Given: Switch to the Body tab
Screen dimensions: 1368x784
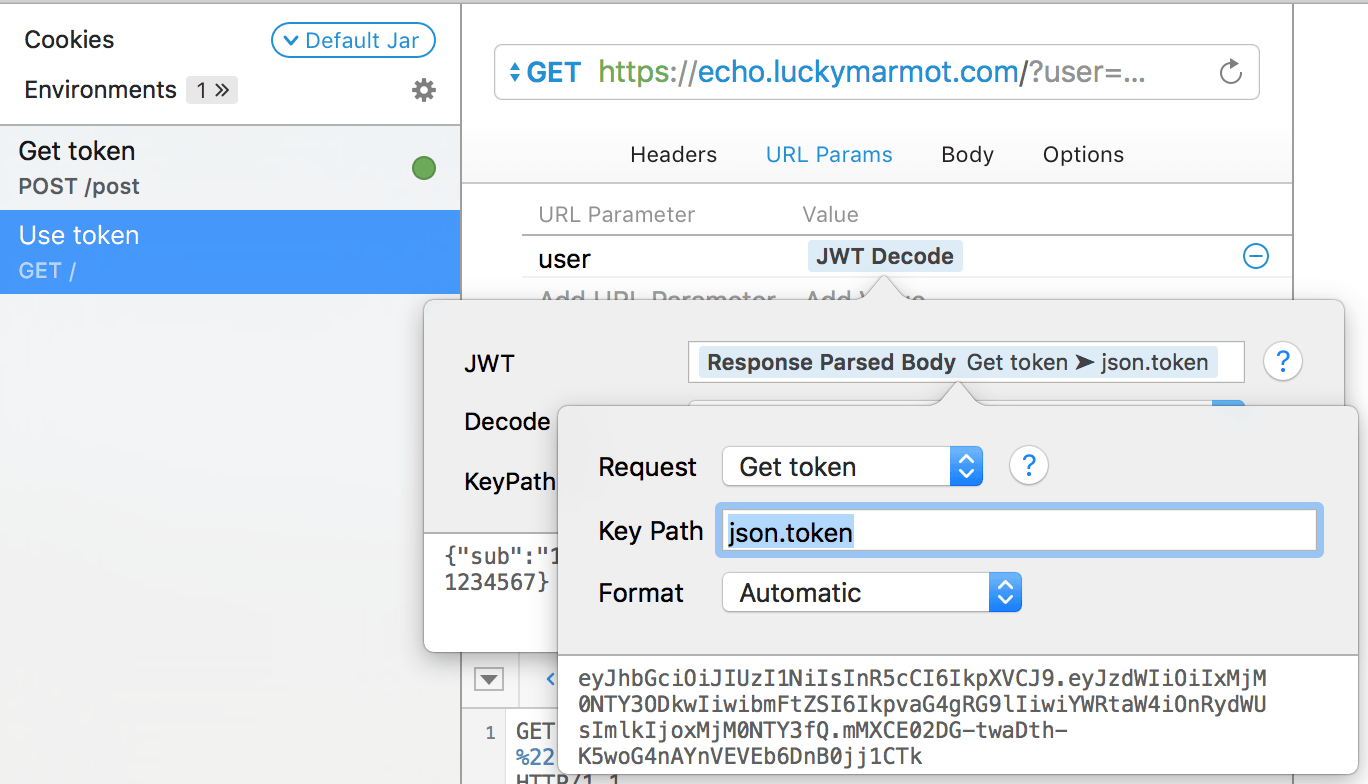Looking at the screenshot, I should coord(967,155).
